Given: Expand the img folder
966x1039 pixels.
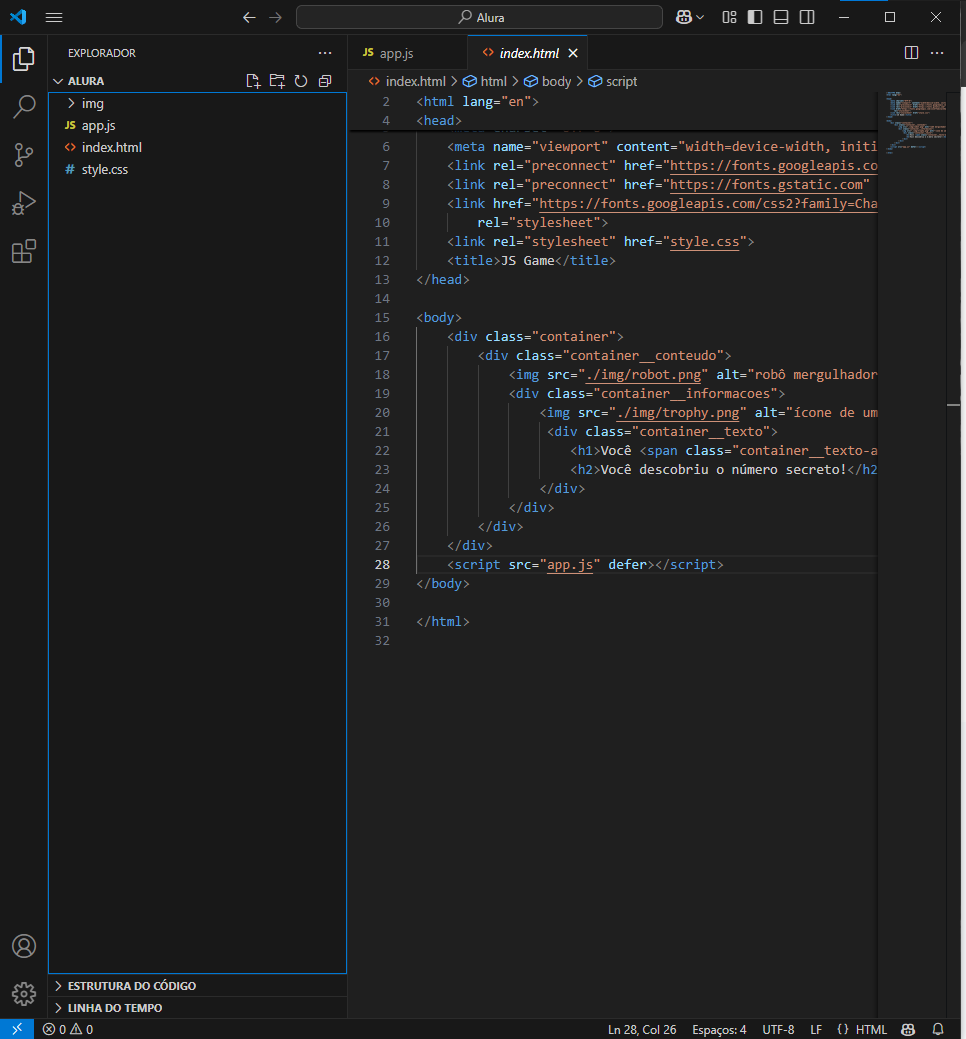Looking at the screenshot, I should tap(92, 103).
